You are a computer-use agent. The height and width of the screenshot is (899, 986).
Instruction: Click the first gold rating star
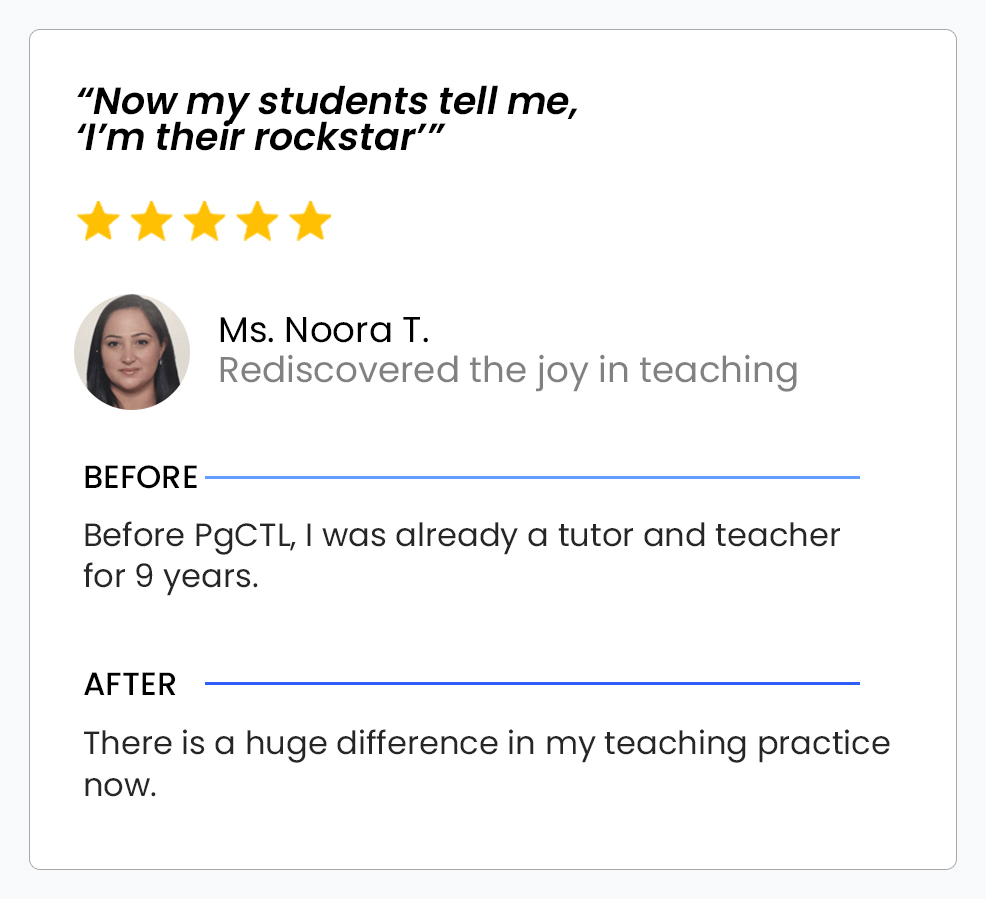[x=98, y=222]
